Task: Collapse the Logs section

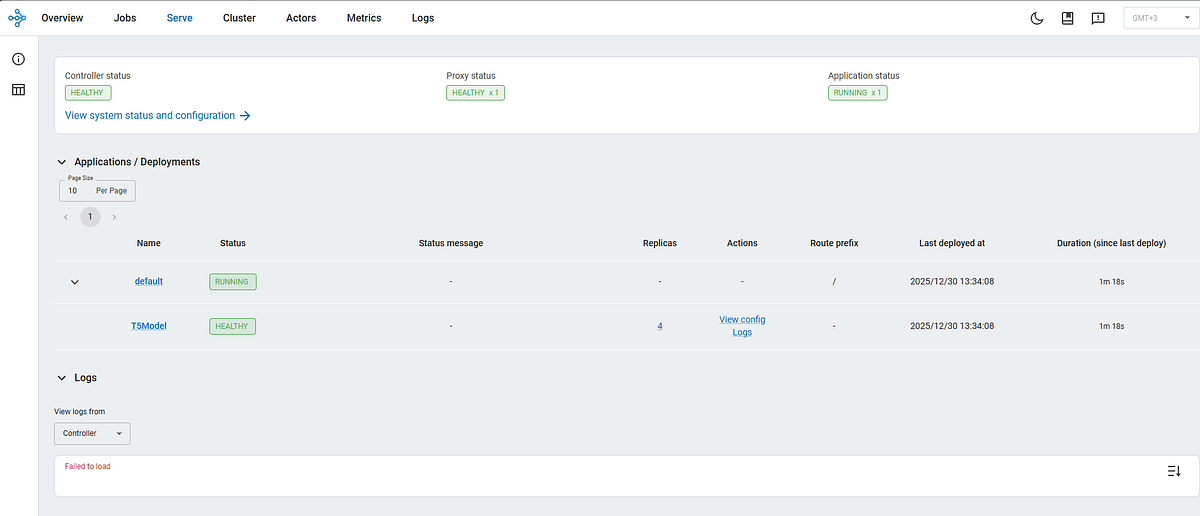Action: click(x=62, y=378)
